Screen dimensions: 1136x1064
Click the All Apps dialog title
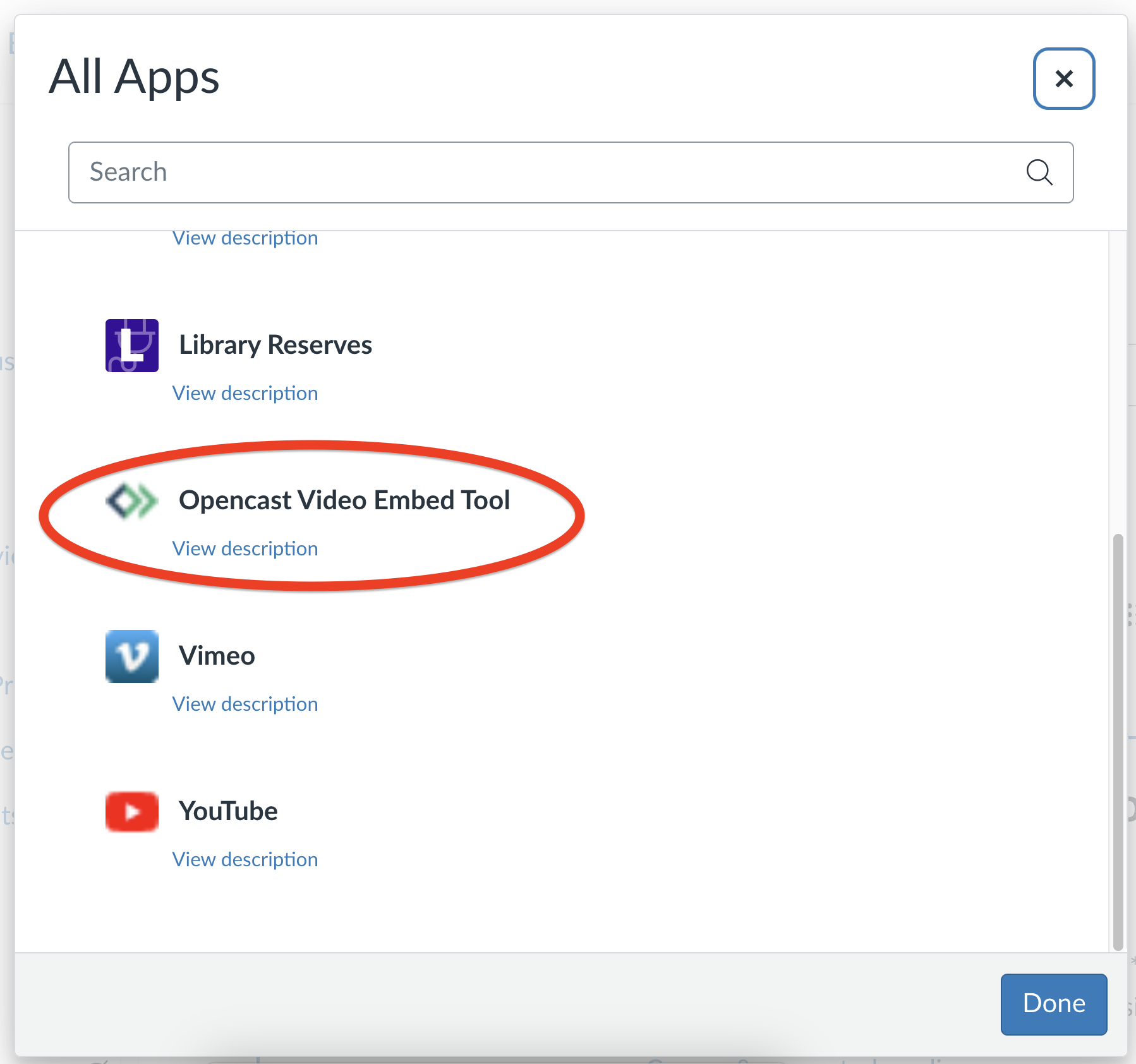click(x=134, y=77)
